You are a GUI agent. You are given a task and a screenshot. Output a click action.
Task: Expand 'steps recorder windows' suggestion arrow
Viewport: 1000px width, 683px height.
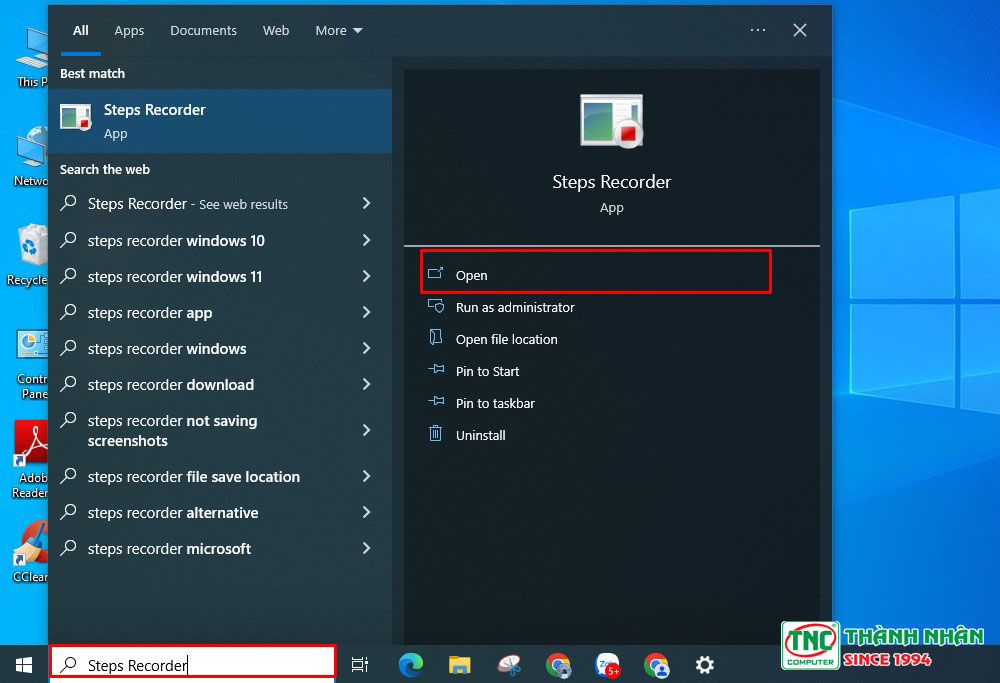pyautogui.click(x=367, y=348)
